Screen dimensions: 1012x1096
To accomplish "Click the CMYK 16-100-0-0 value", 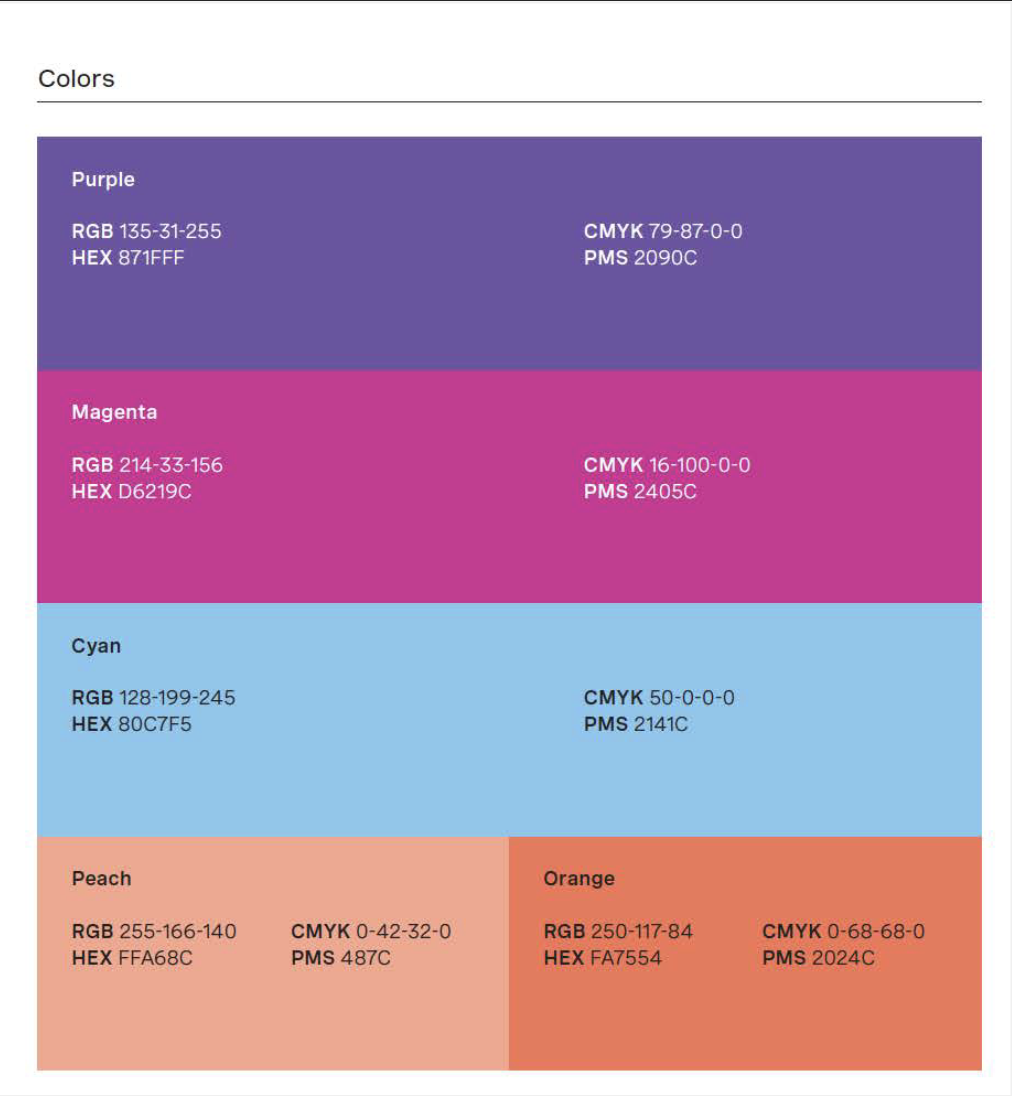I will (x=667, y=465).
